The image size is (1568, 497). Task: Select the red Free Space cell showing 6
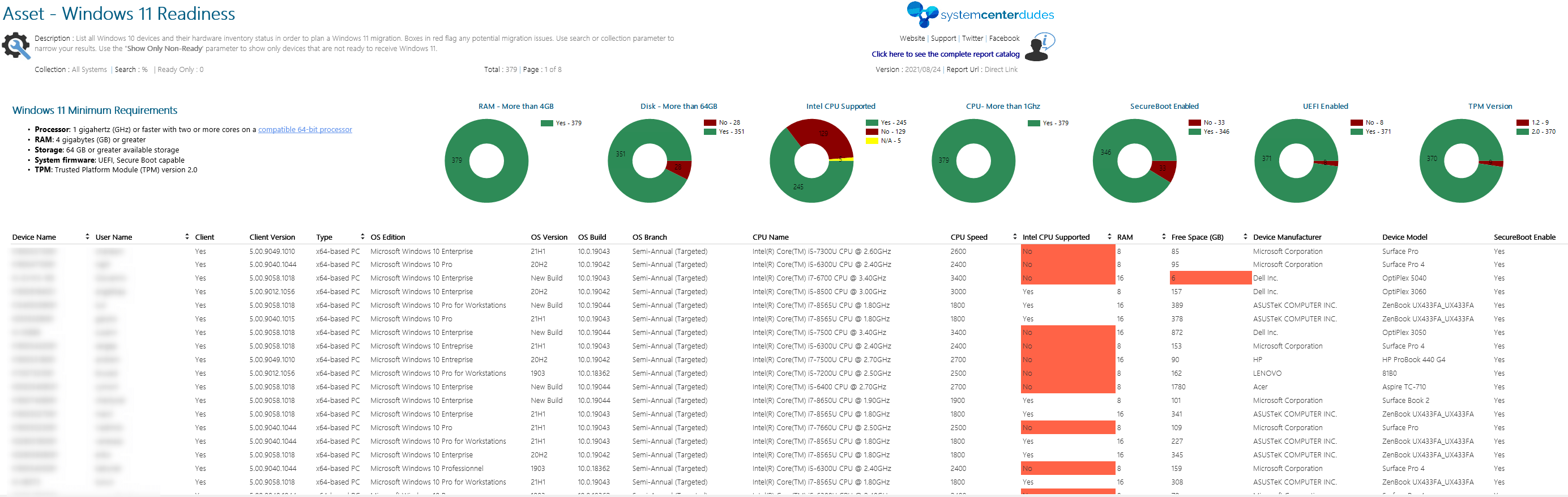point(1210,278)
